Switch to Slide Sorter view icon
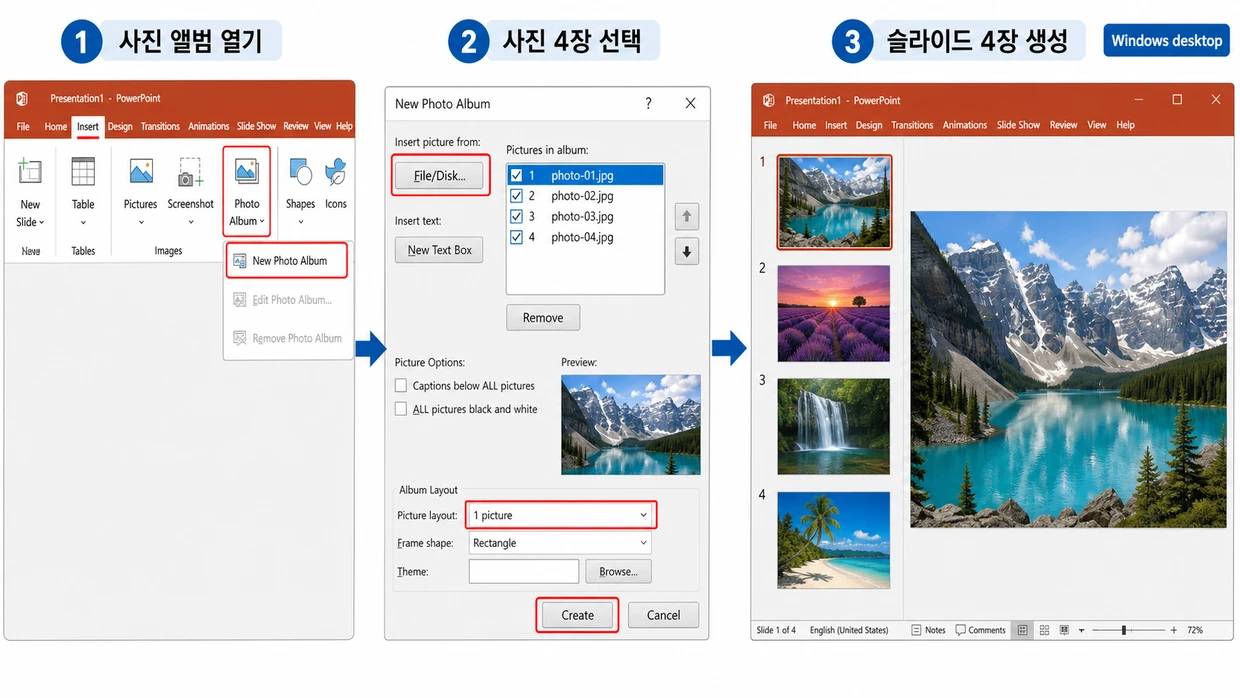1240x698 pixels. tap(1044, 630)
